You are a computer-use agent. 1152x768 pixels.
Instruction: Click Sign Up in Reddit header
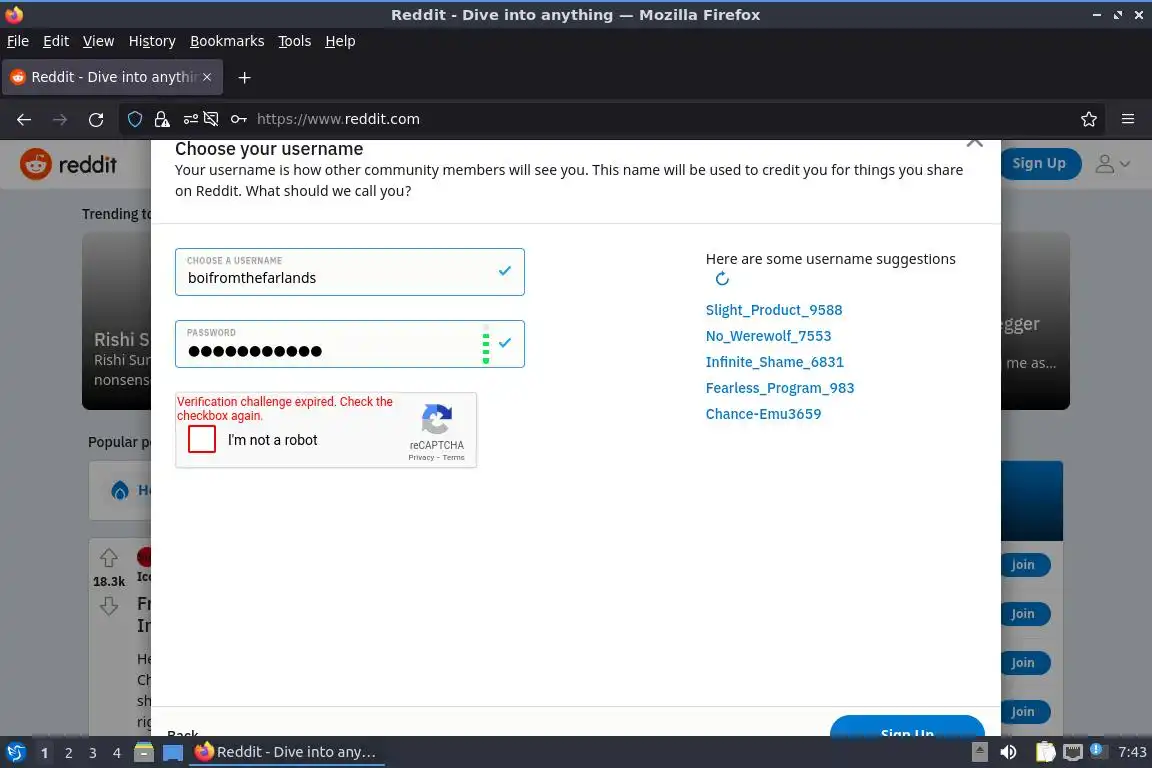click(1040, 163)
